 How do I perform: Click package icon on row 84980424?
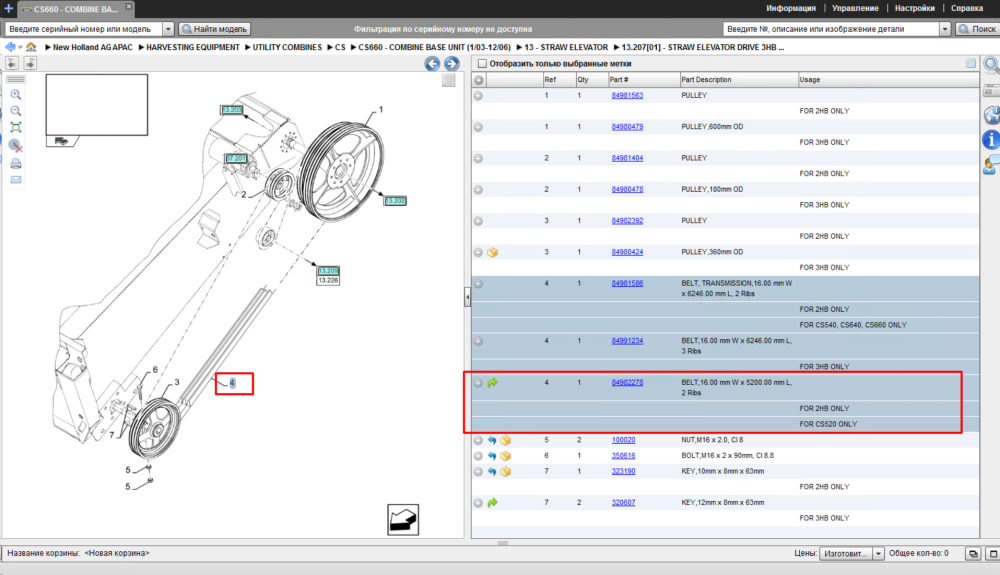coord(492,252)
